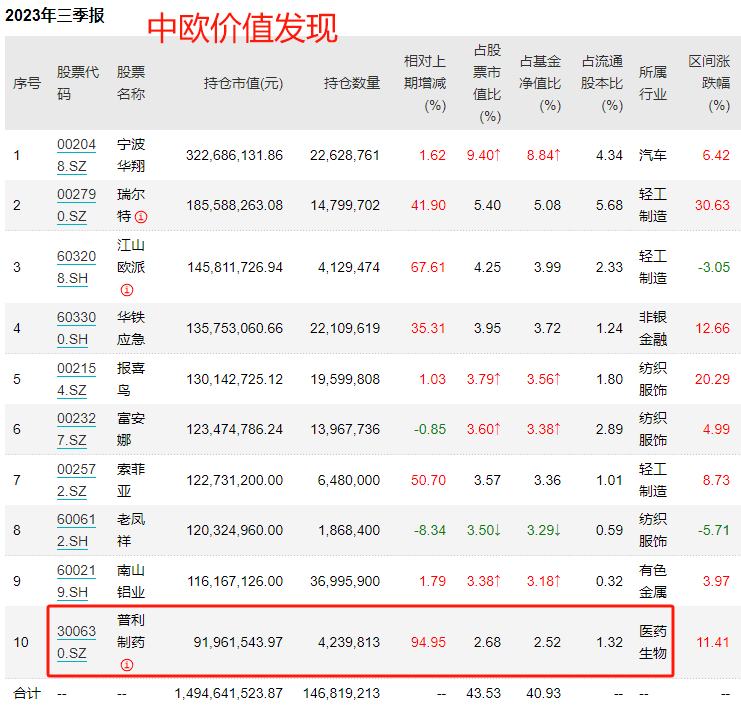The image size is (741, 707).
Task: Open stock code link 603300.SH
Action: click(x=76, y=328)
